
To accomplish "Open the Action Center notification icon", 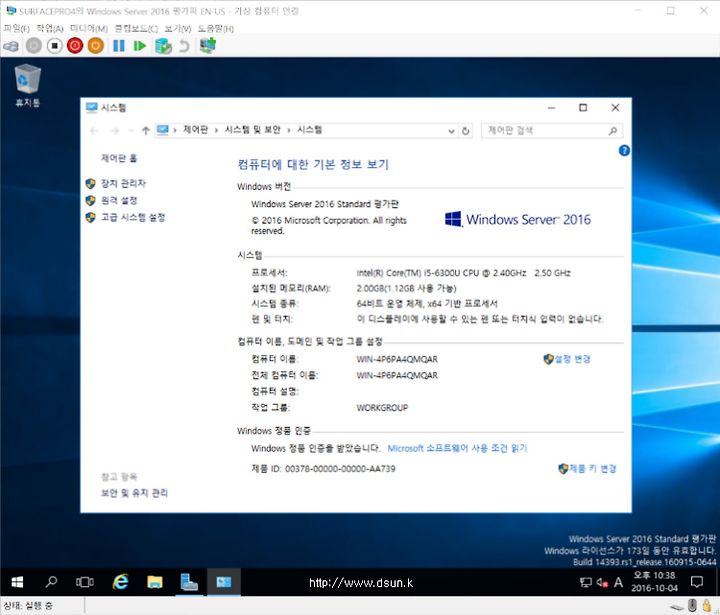I will (697, 582).
